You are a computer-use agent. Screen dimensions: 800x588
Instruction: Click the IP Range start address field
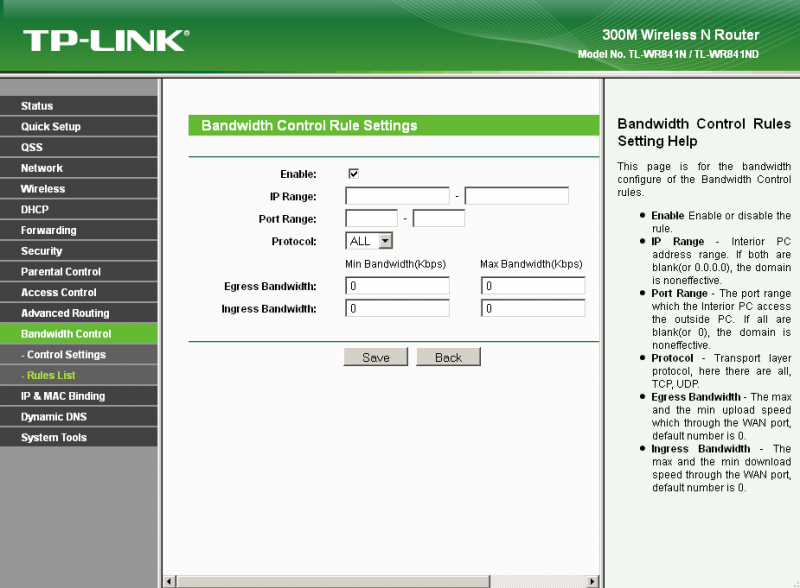397,196
